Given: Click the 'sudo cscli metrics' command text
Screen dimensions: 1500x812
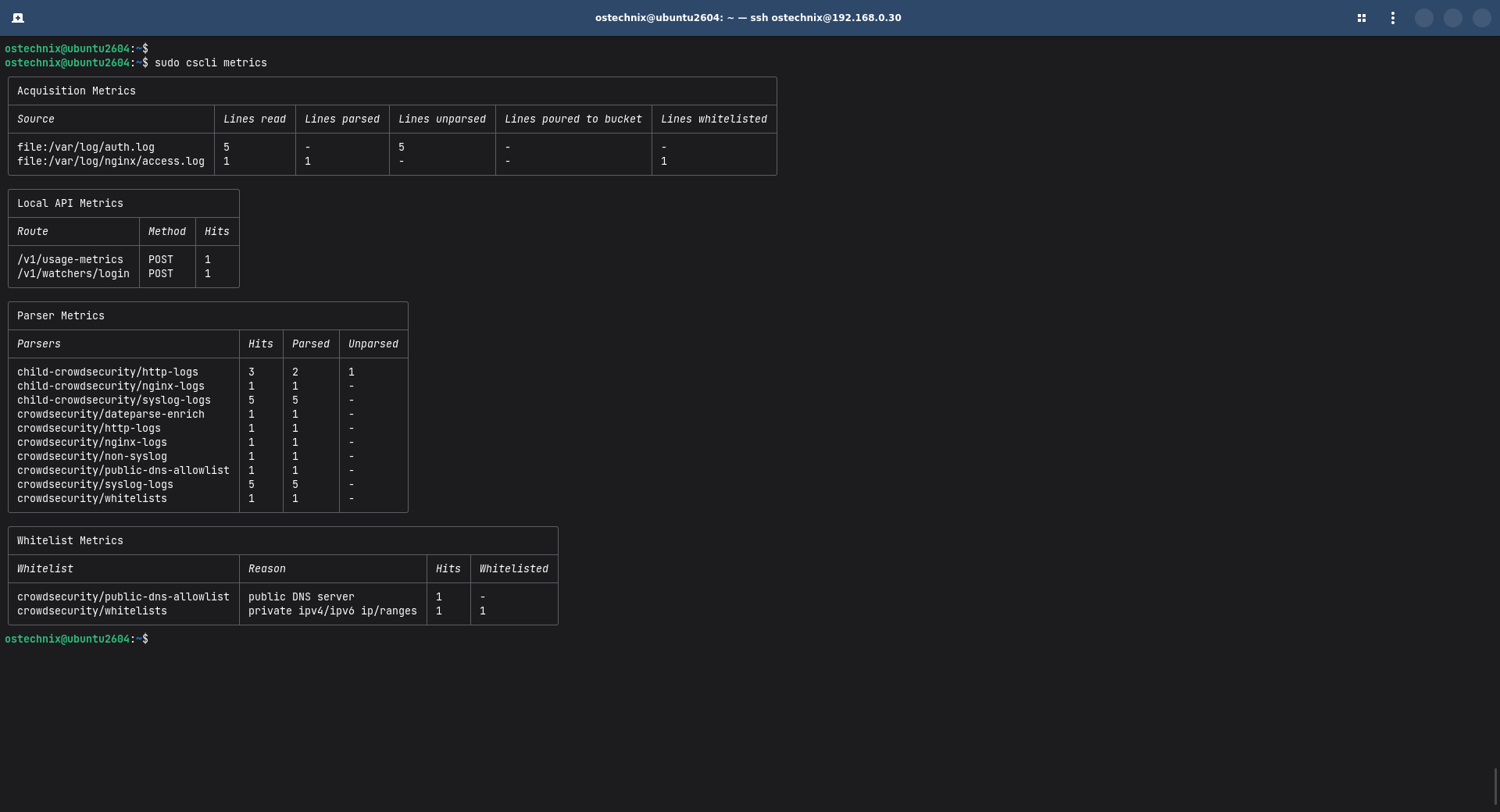Looking at the screenshot, I should coord(211,63).
